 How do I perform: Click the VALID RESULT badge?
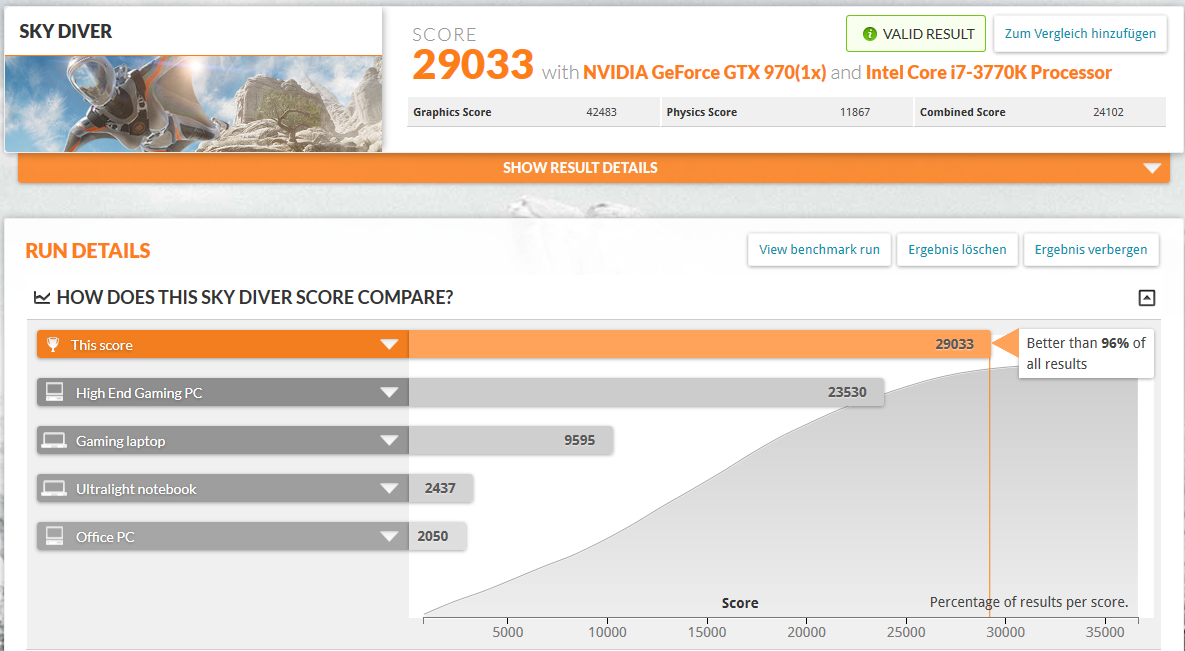coord(916,34)
